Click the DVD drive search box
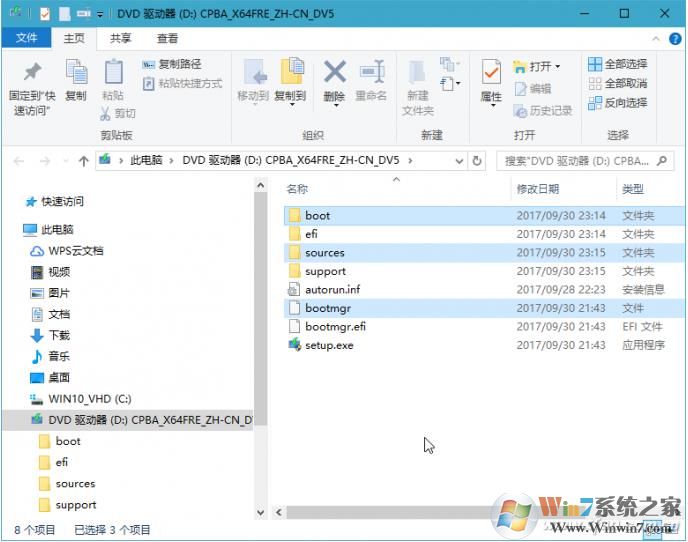The height and width of the screenshot is (542, 688). click(585, 162)
